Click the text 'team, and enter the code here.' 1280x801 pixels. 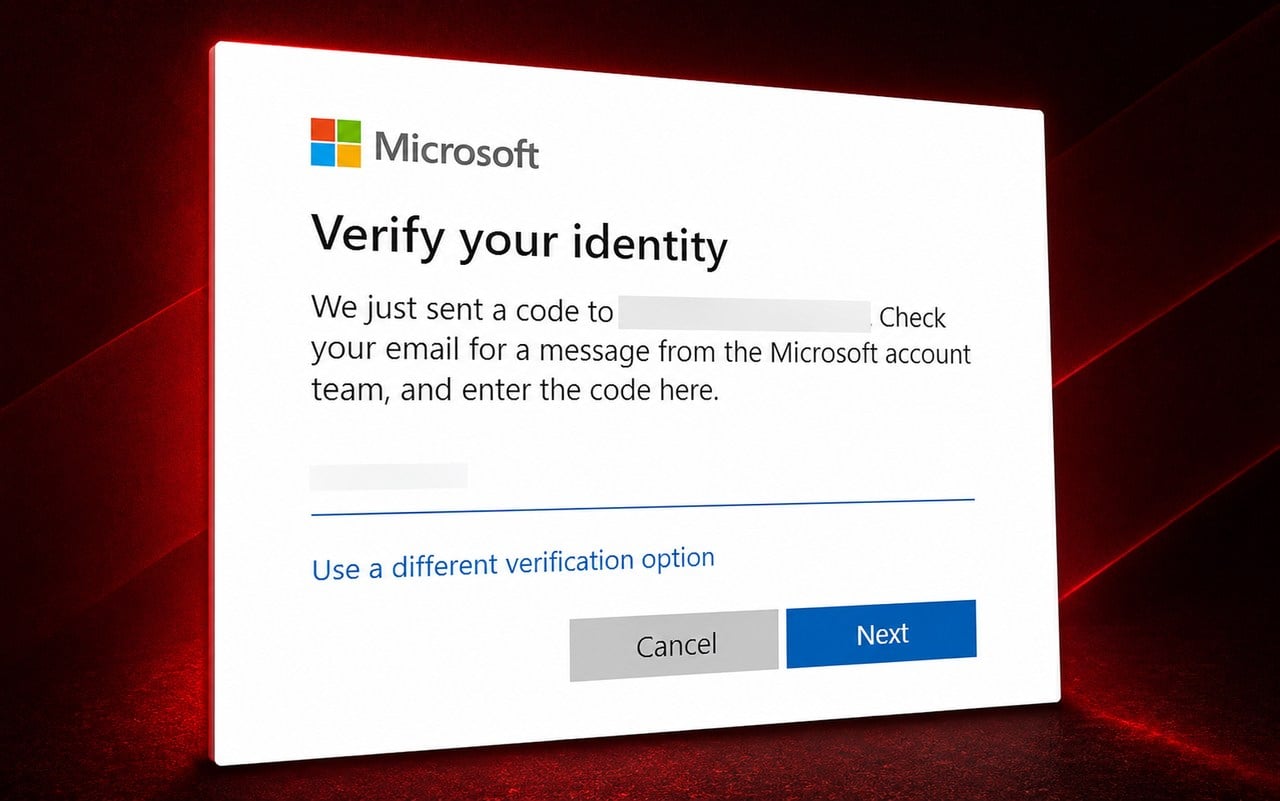[x=515, y=389]
